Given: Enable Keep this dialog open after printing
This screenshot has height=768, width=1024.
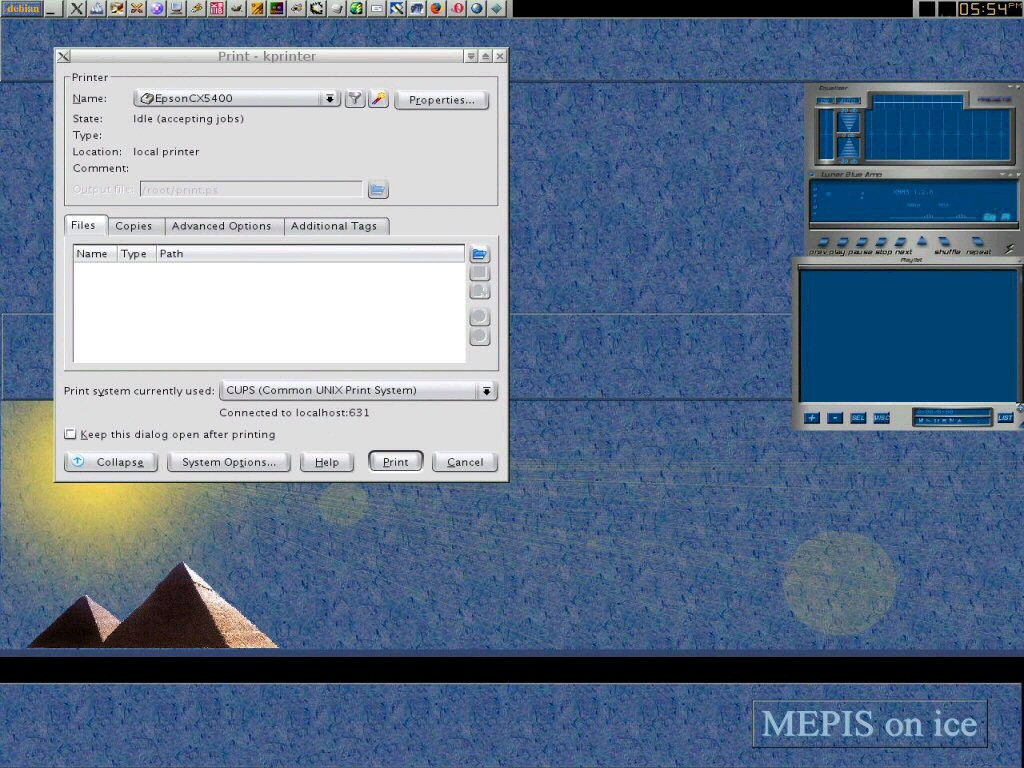Looking at the screenshot, I should point(70,435).
